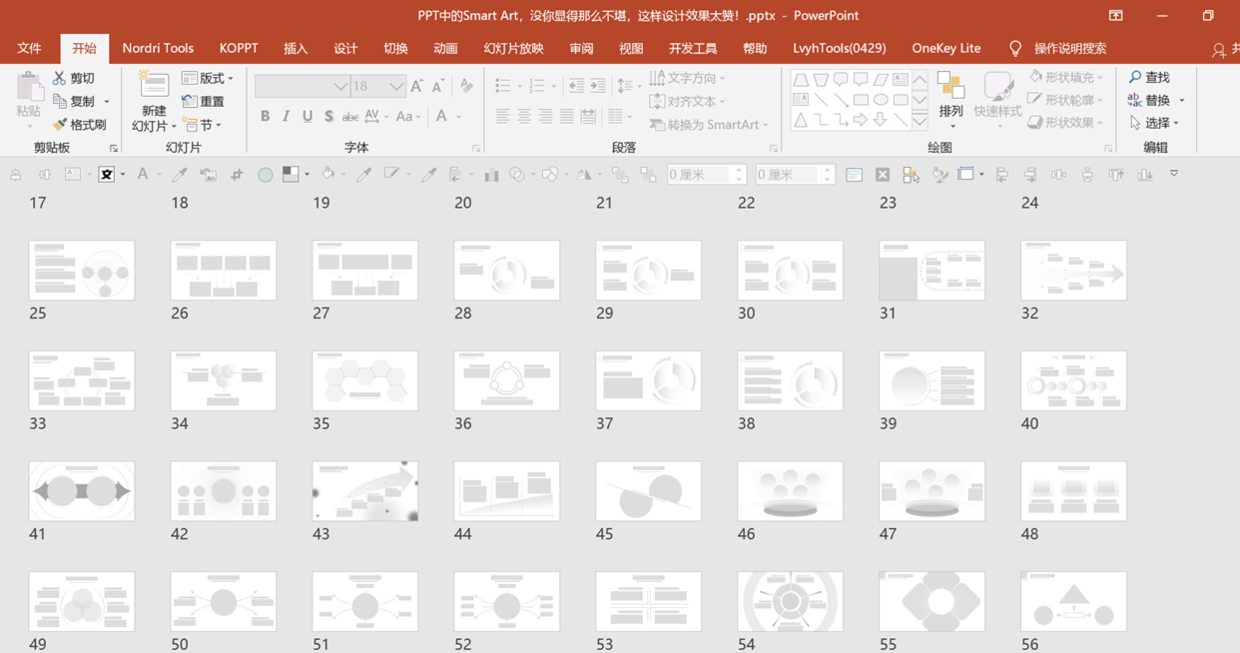Open Drawing group dialog launcher
This screenshot has height=653, width=1240.
pos(1108,148)
